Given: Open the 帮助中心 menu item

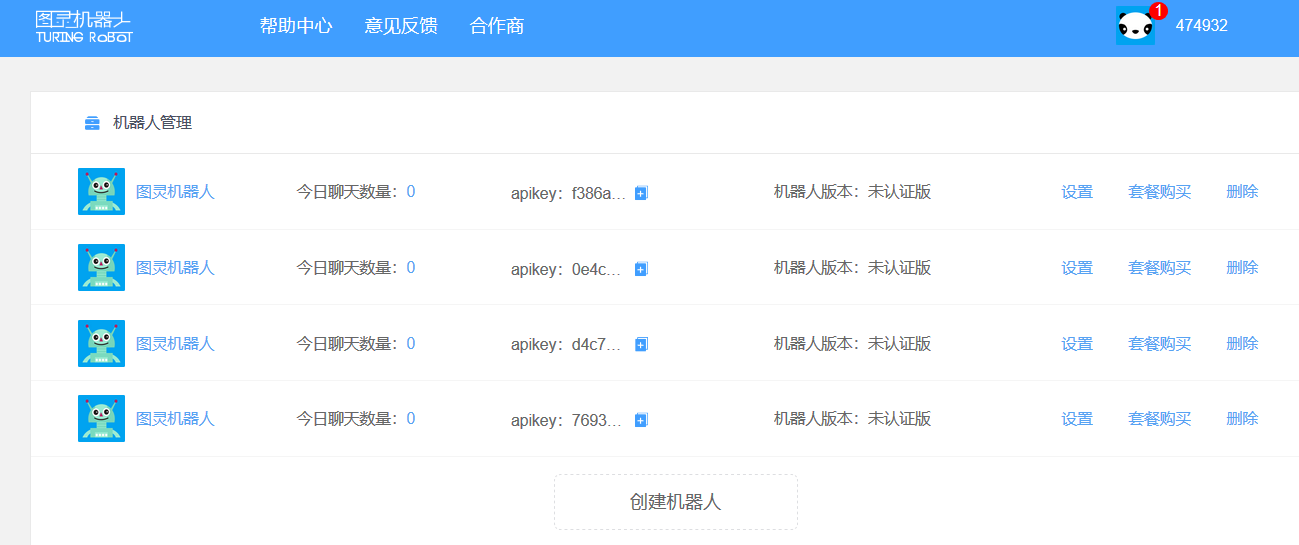Looking at the screenshot, I should coord(296,26).
